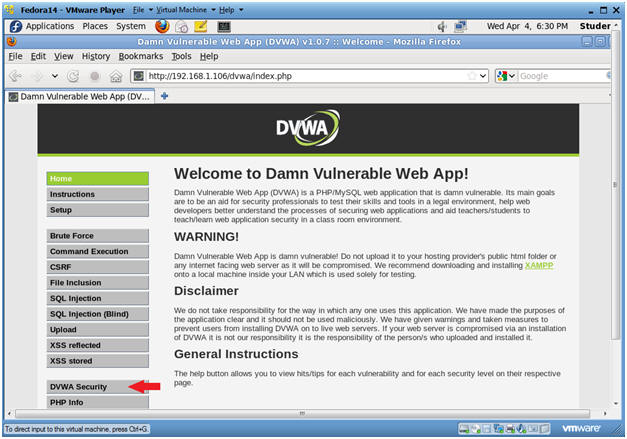627x439 pixels.
Task: Click the yellow sticky-notes panel launcher
Action: click(x=201, y=26)
